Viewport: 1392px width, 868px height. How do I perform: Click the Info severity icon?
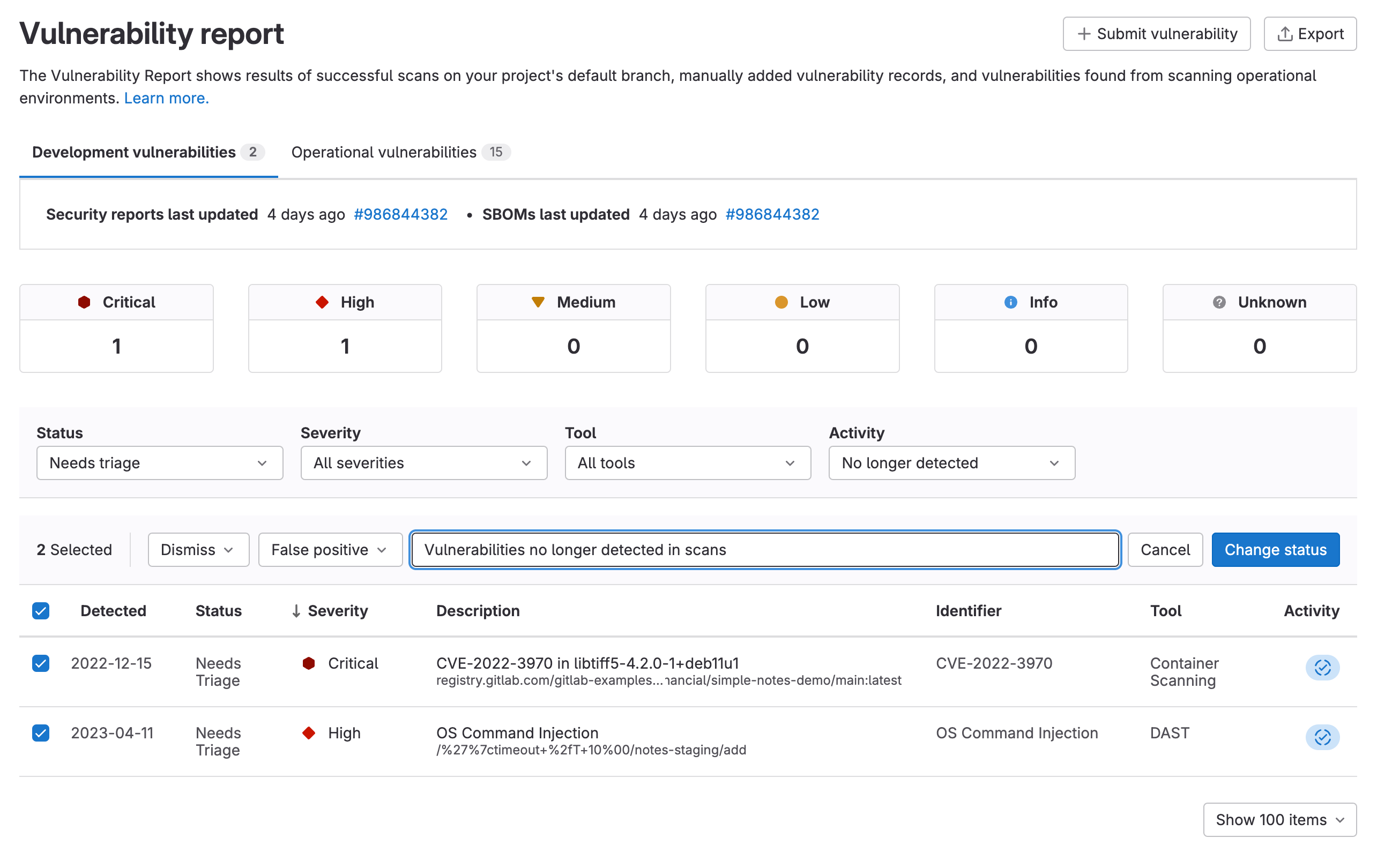tap(1010, 303)
